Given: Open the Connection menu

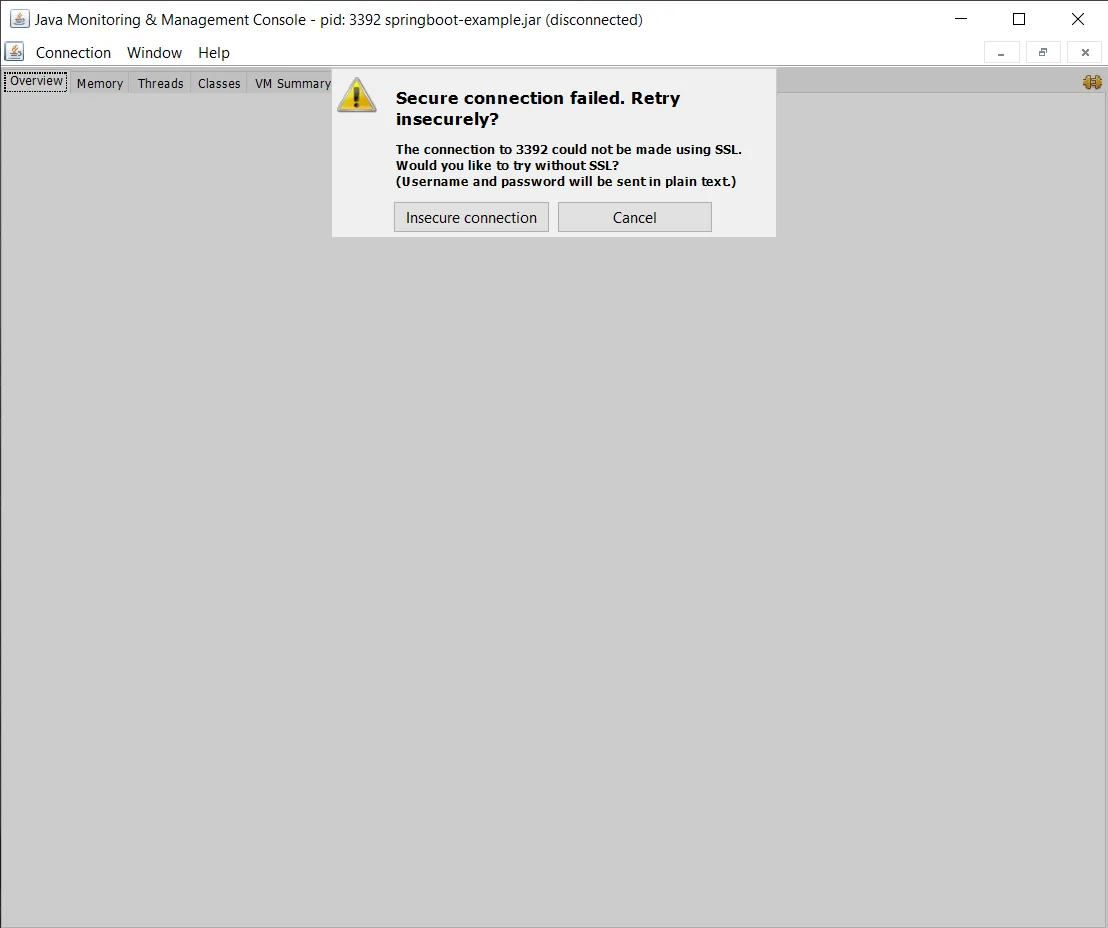Looking at the screenshot, I should (73, 53).
